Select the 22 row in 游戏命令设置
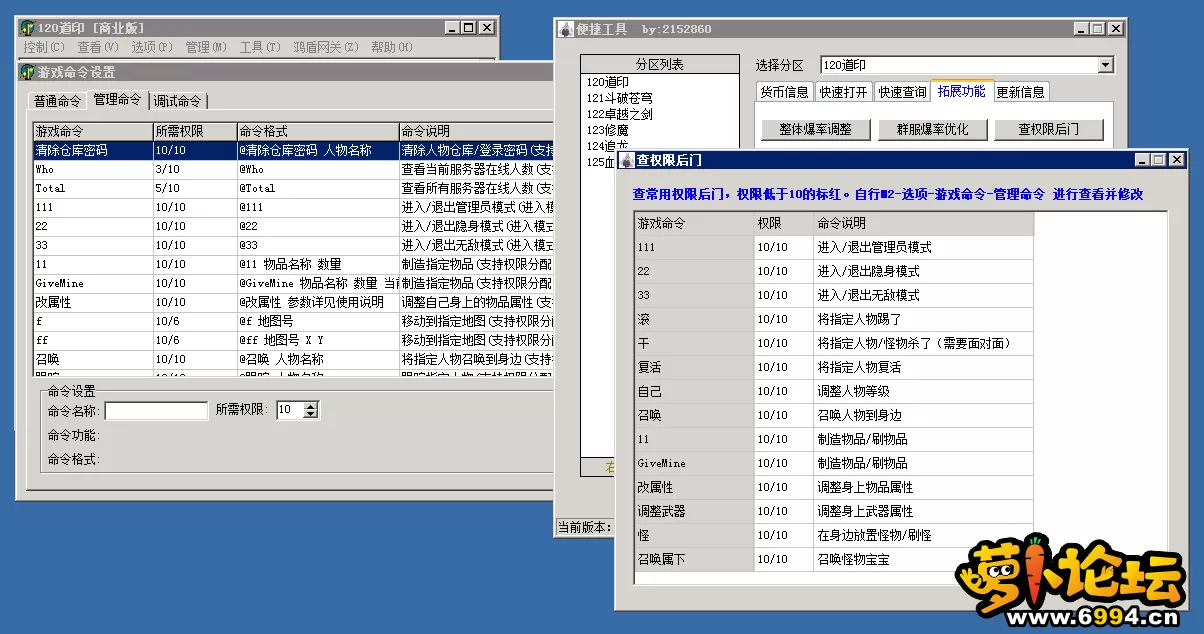This screenshot has height=634, width=1204. pyautogui.click(x=292, y=226)
